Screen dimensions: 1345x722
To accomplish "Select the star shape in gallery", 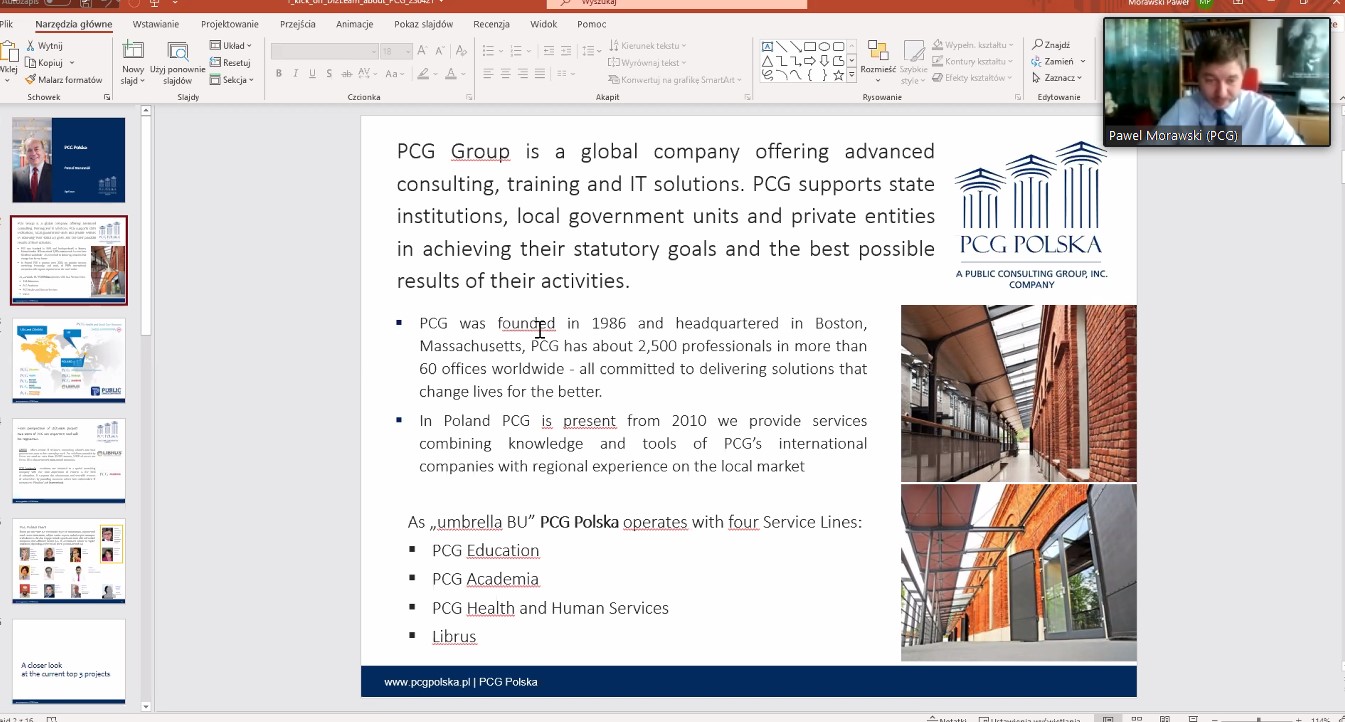I will coord(838,75).
